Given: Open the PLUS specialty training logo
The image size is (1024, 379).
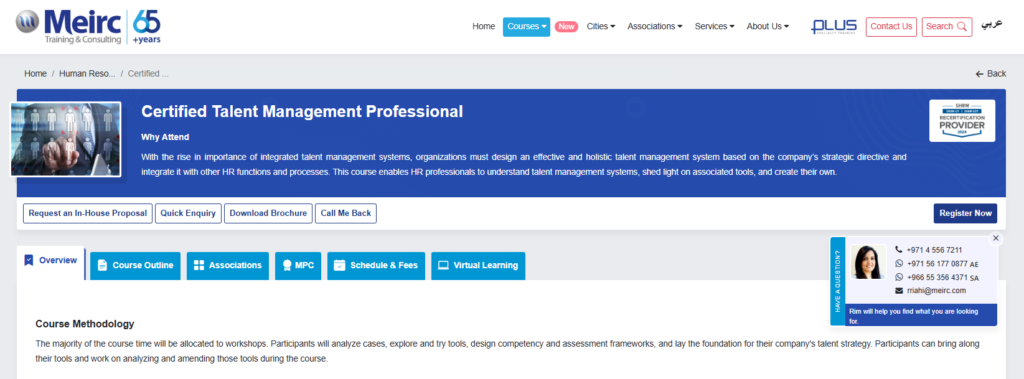Looking at the screenshot, I should coord(834,26).
